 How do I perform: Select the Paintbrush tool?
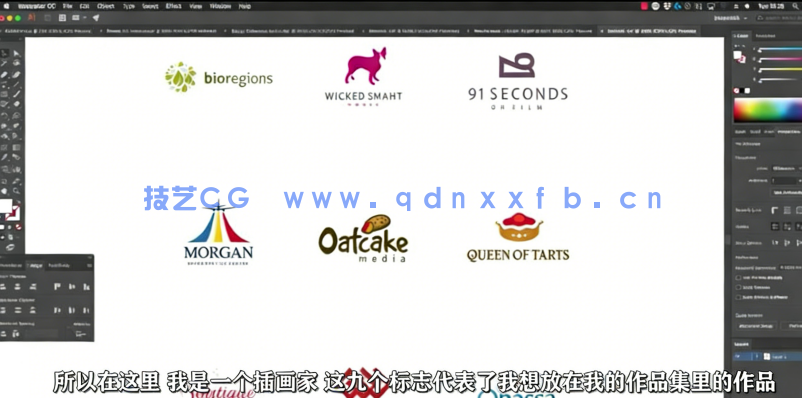tap(16, 95)
